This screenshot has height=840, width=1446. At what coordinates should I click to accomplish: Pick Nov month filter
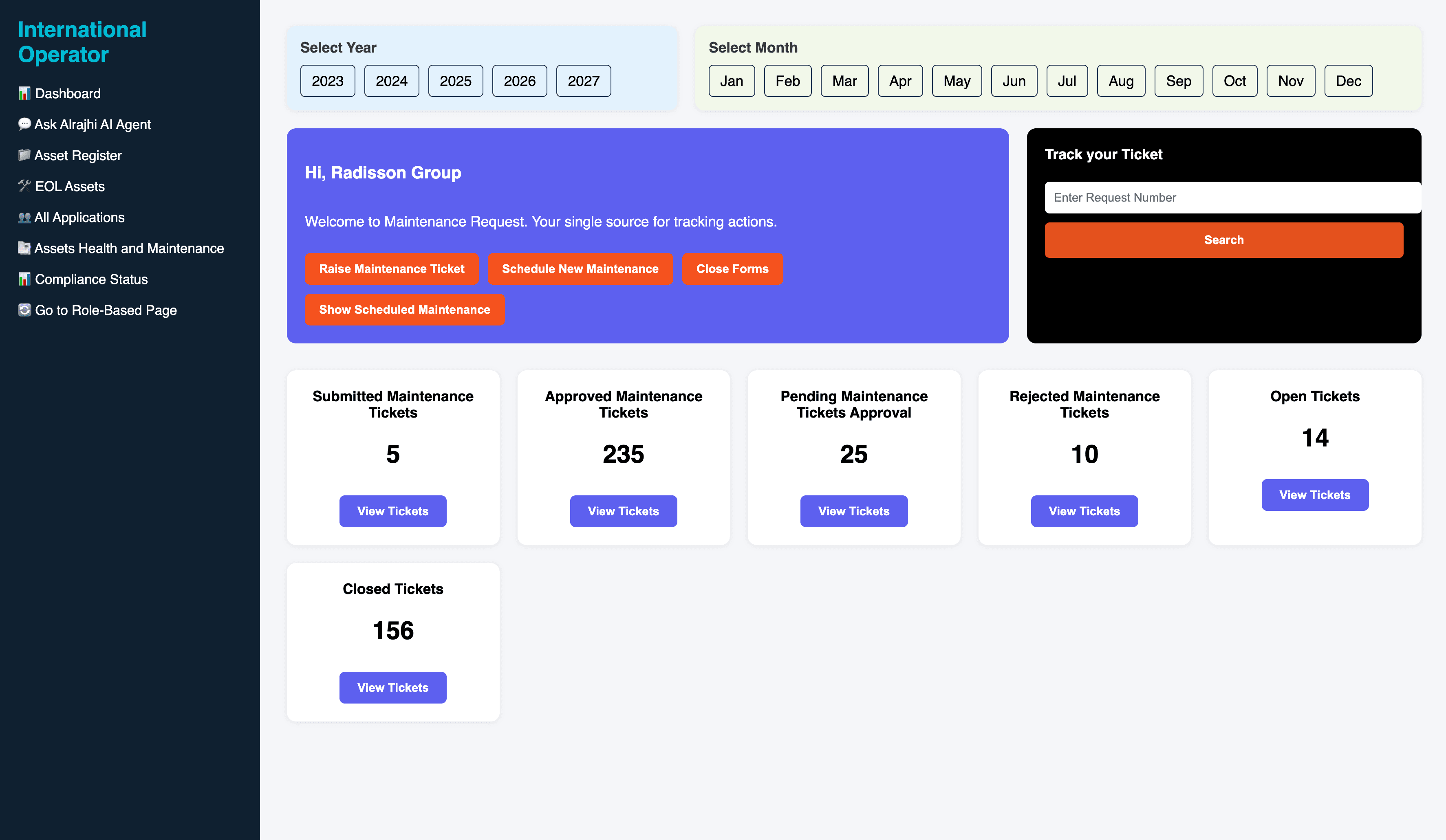(x=1291, y=81)
